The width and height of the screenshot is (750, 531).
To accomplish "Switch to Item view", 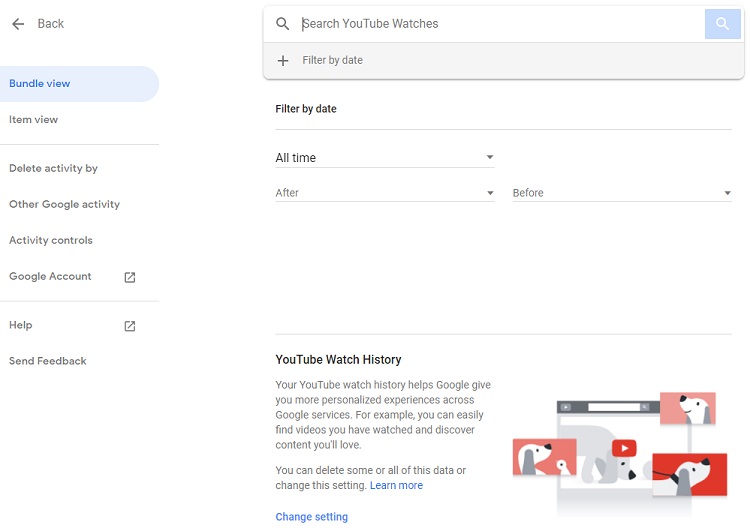I will 34,120.
